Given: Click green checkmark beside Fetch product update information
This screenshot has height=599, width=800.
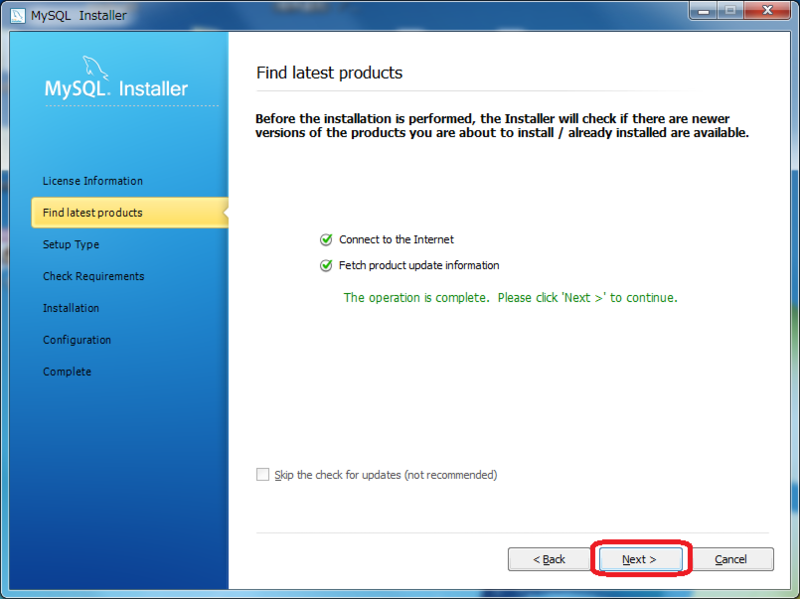Looking at the screenshot, I should pyautogui.click(x=326, y=265).
